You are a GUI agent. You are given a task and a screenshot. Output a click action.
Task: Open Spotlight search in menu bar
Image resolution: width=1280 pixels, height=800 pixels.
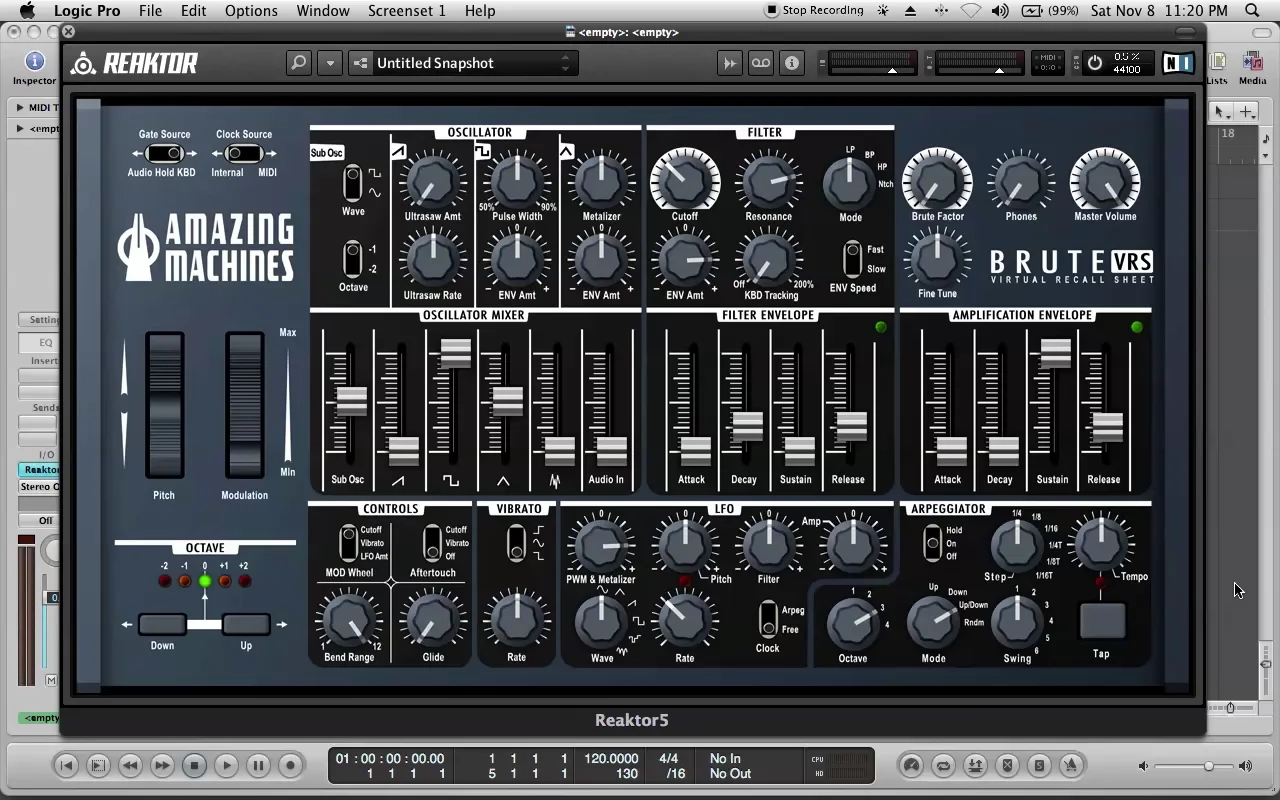(1253, 11)
